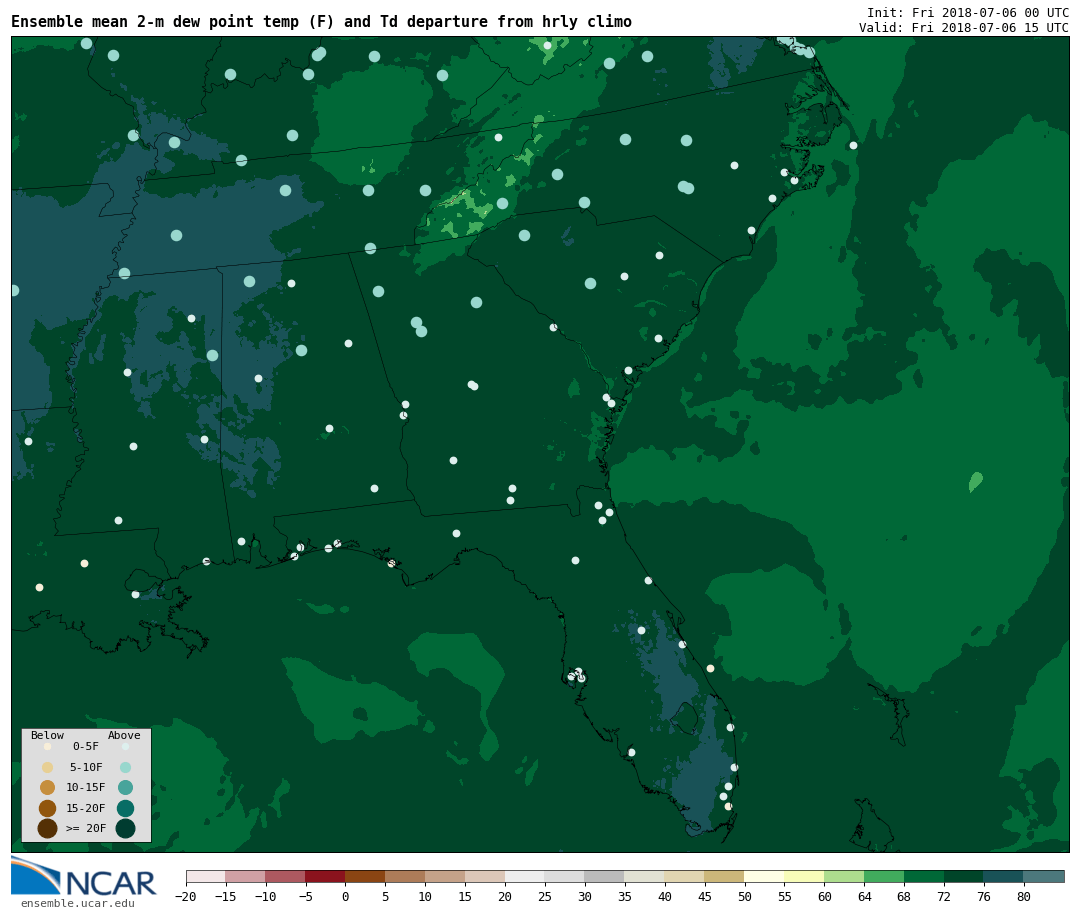Click colorbar swatch between -10 and -5
The height and width of the screenshot is (915, 1080).
click(285, 877)
